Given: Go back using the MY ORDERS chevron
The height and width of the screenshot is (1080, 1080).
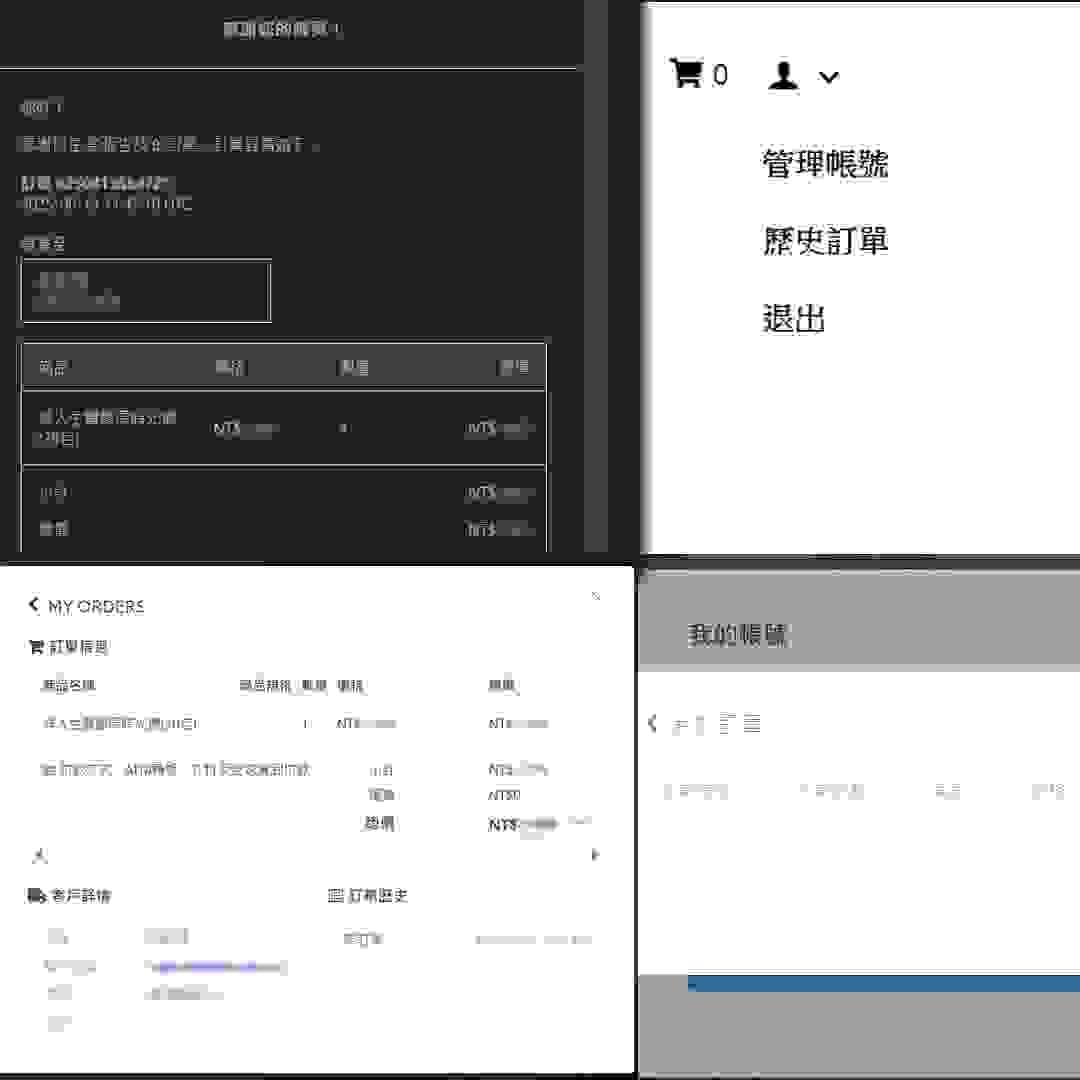Looking at the screenshot, I should [34, 605].
